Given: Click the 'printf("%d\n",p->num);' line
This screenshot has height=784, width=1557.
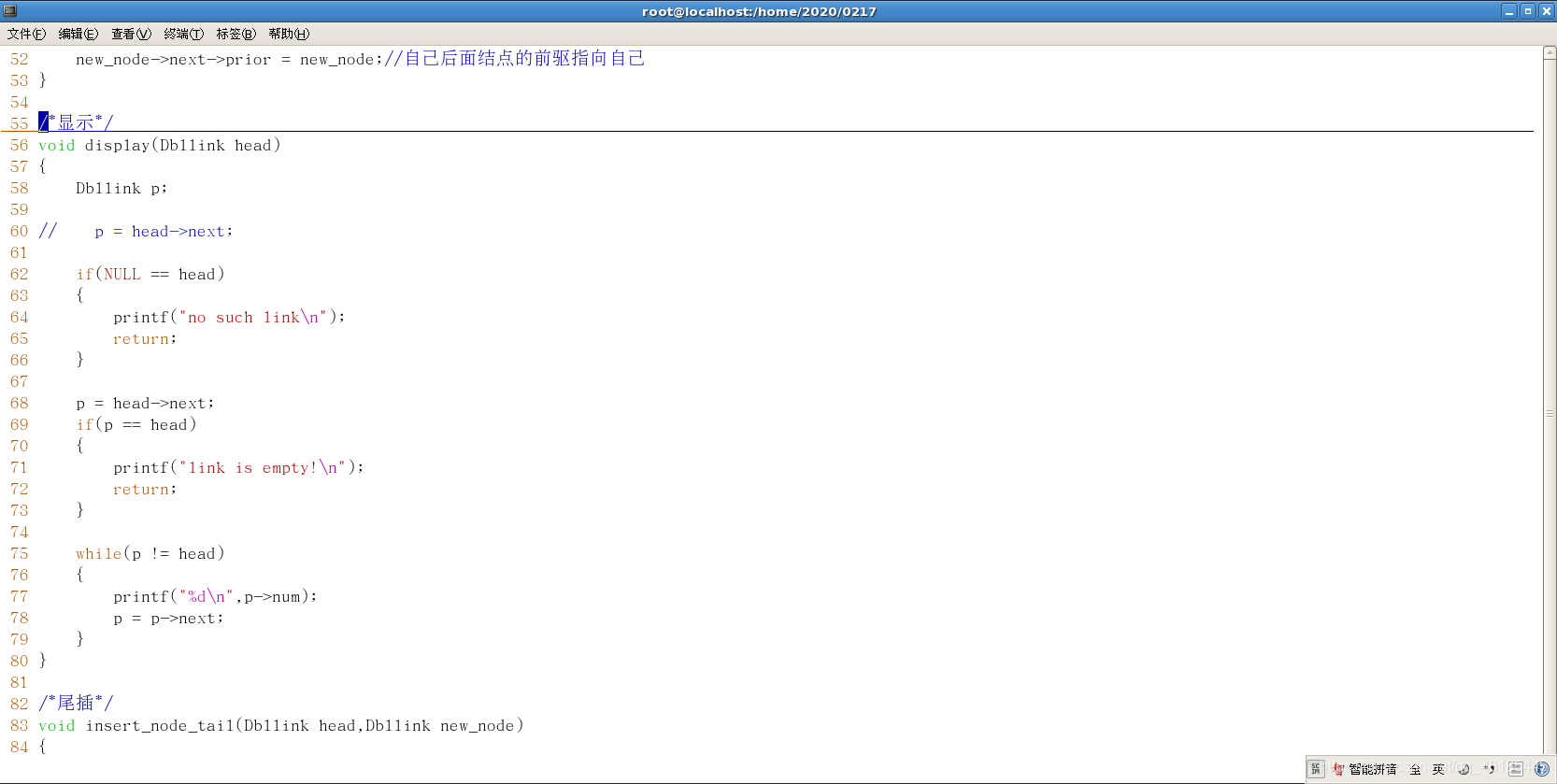Looking at the screenshot, I should (x=216, y=596).
